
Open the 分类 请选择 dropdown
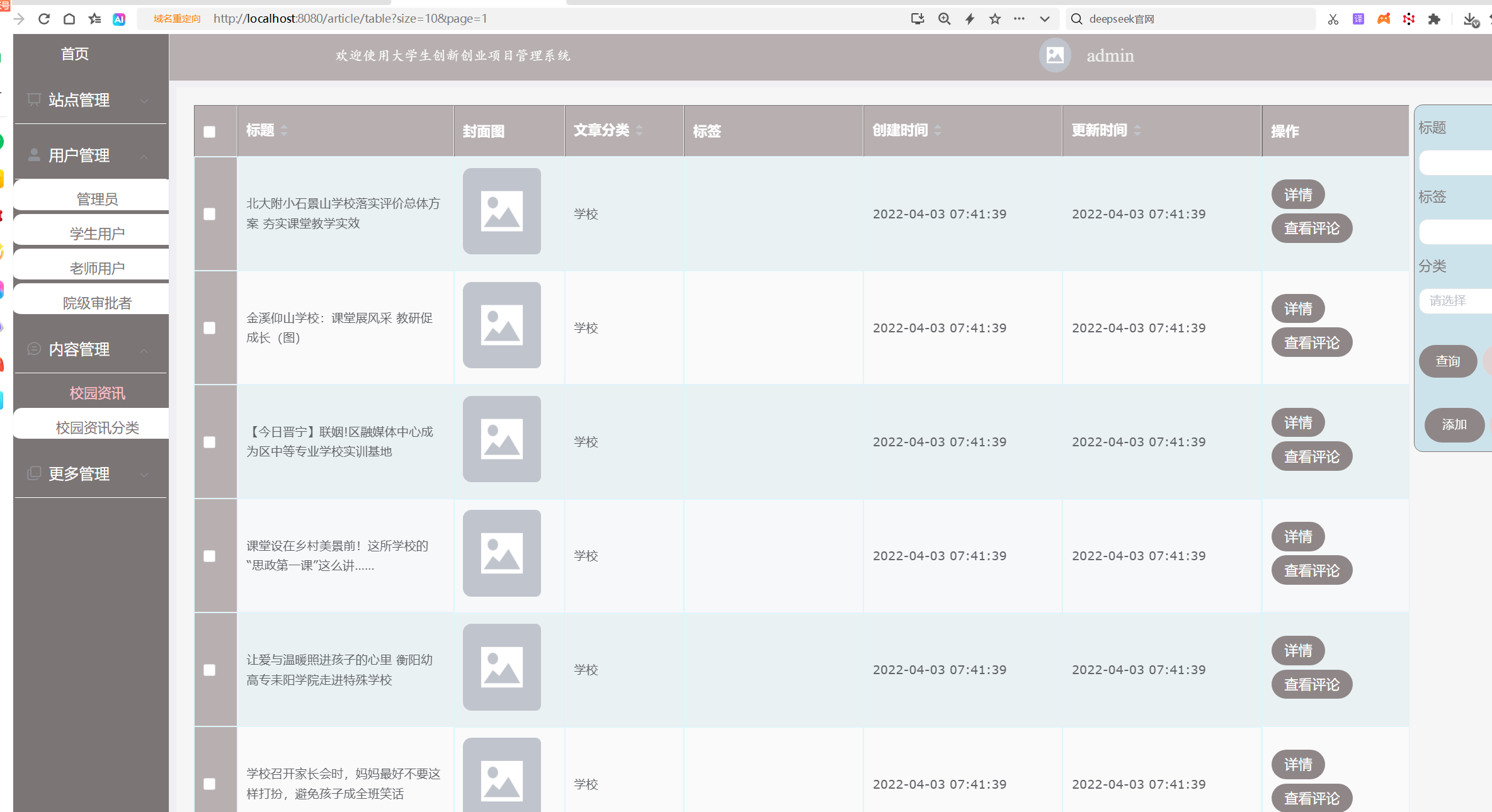1455,300
